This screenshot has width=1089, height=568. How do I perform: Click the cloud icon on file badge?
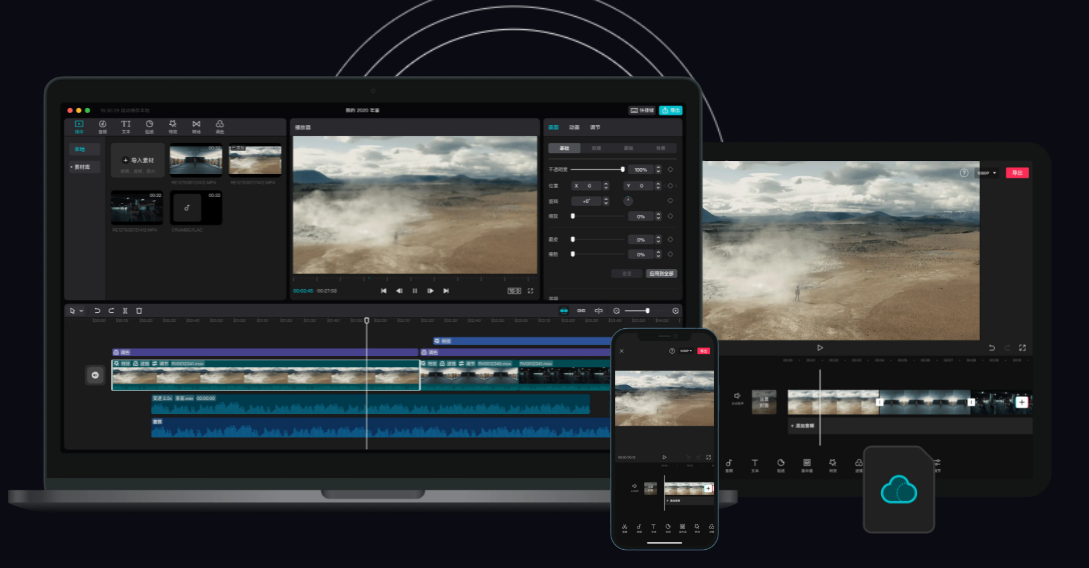tap(898, 489)
